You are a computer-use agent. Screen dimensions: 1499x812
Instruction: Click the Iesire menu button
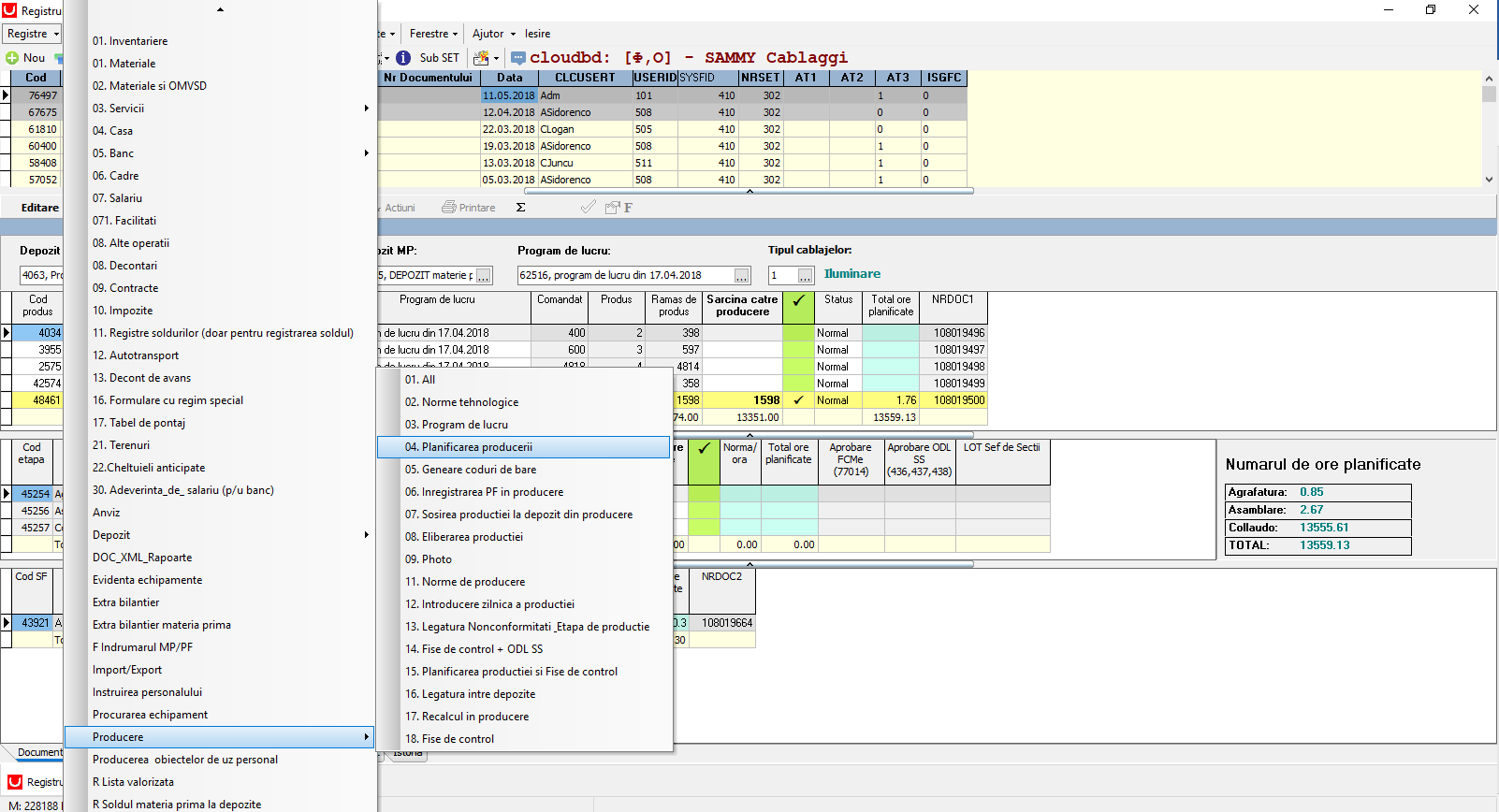(x=537, y=34)
